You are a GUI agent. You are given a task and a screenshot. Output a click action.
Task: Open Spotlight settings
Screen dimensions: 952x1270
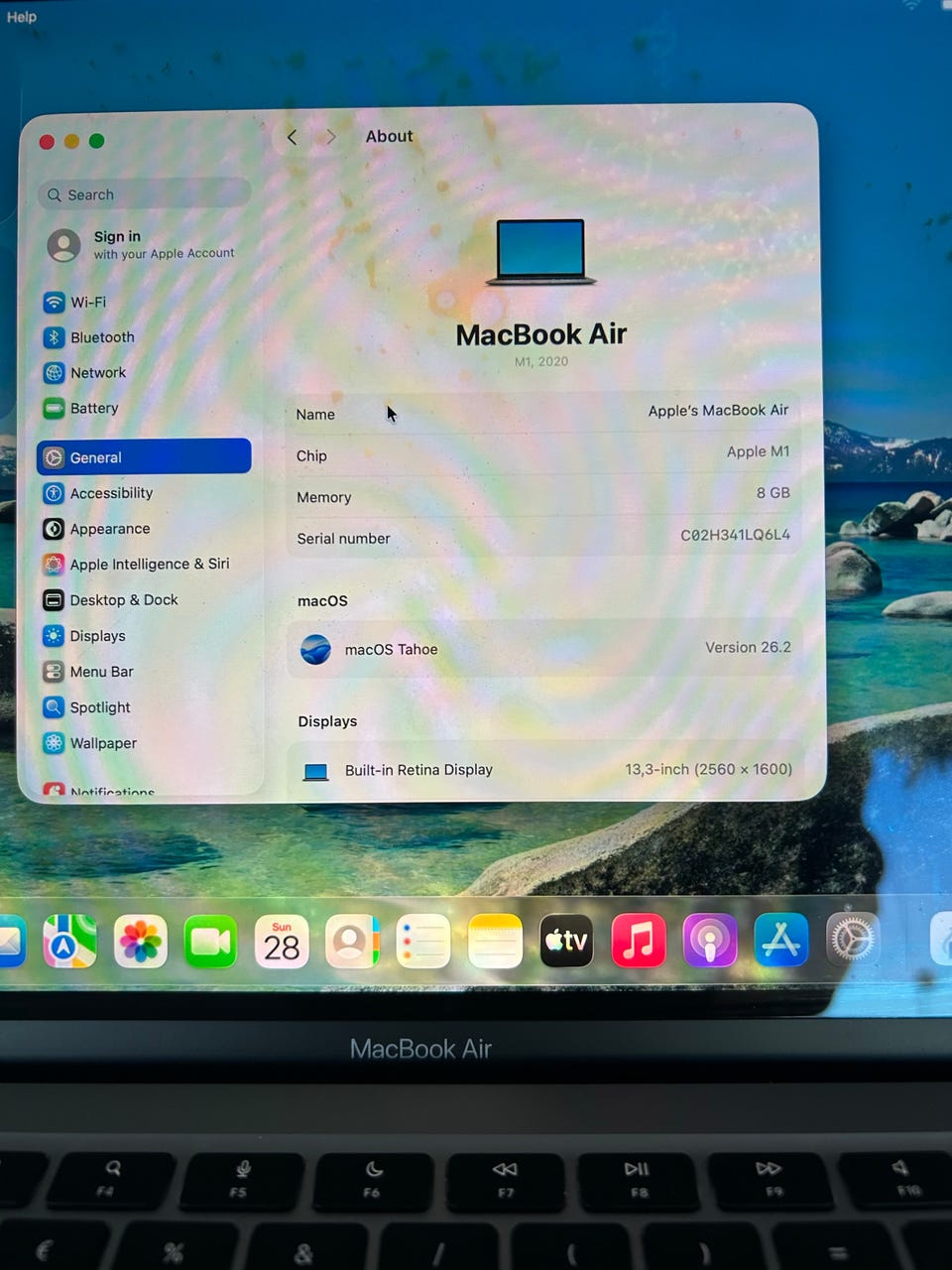[86, 707]
